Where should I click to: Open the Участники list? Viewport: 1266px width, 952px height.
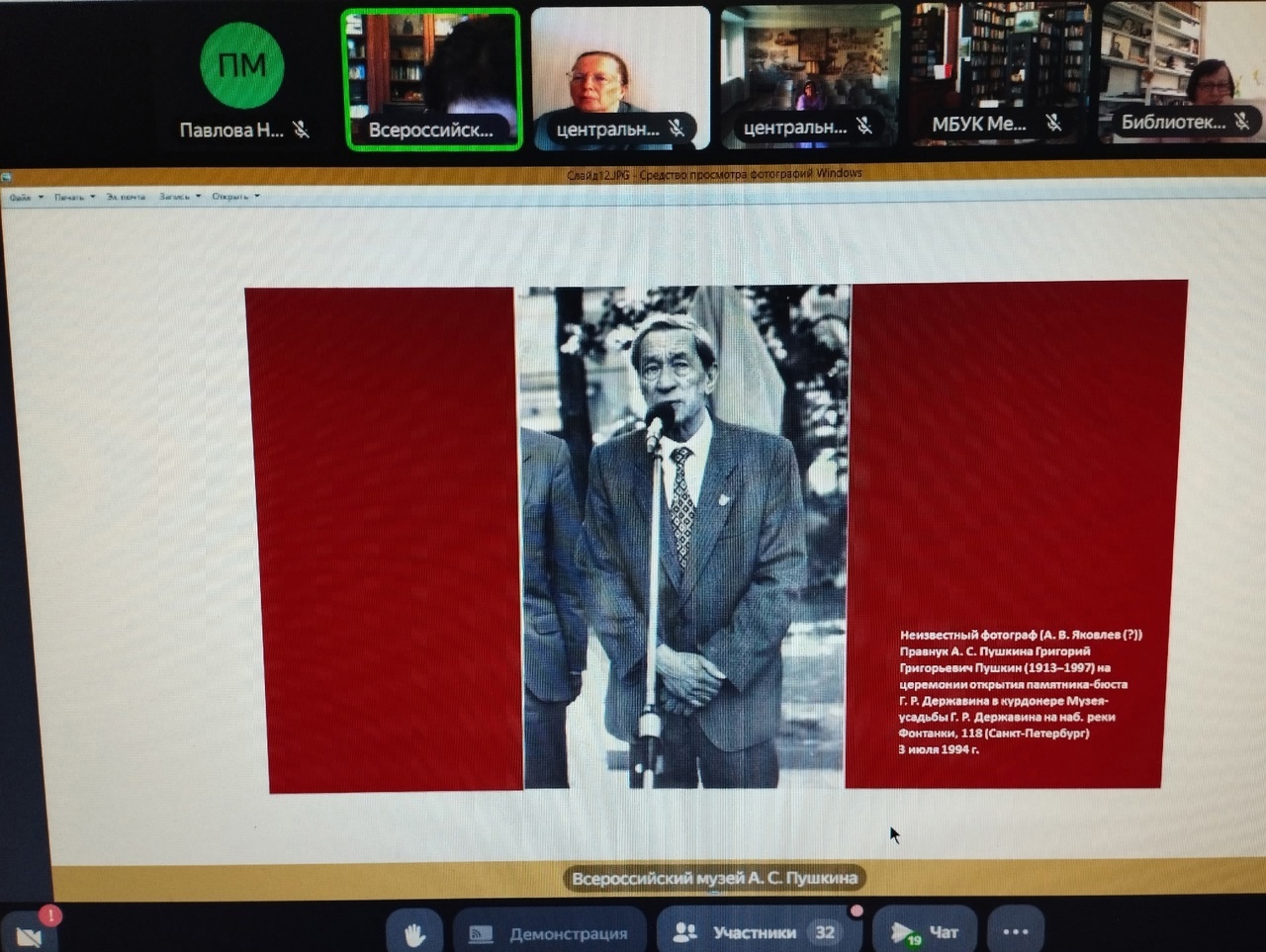[x=755, y=932]
